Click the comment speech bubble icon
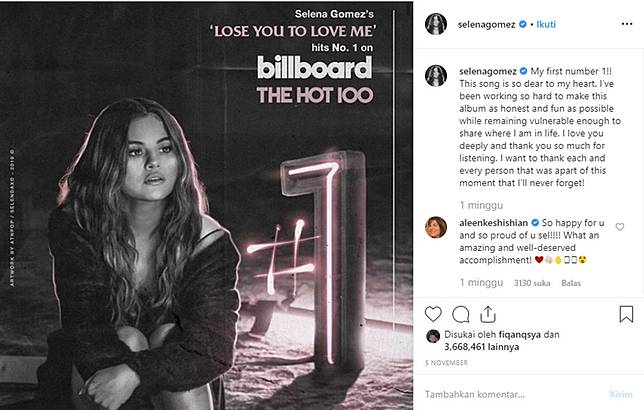This screenshot has height=410, width=644. click(462, 313)
